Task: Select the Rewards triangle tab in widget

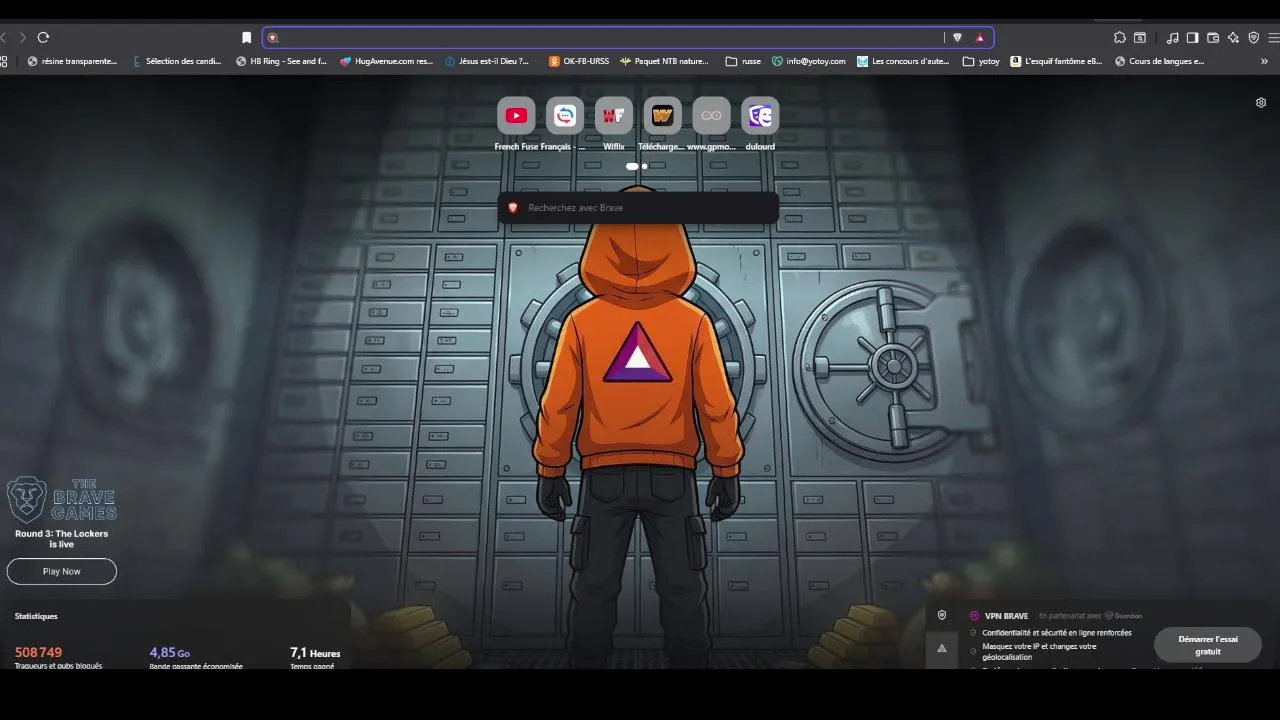Action: click(941, 648)
